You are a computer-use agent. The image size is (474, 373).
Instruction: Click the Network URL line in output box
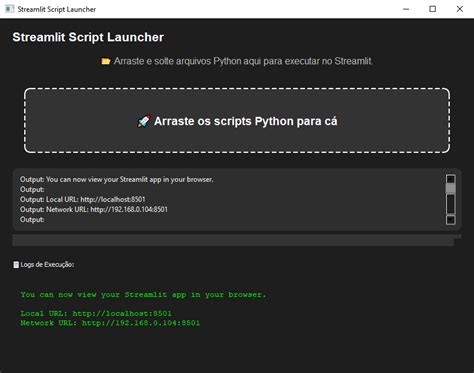[94, 209]
